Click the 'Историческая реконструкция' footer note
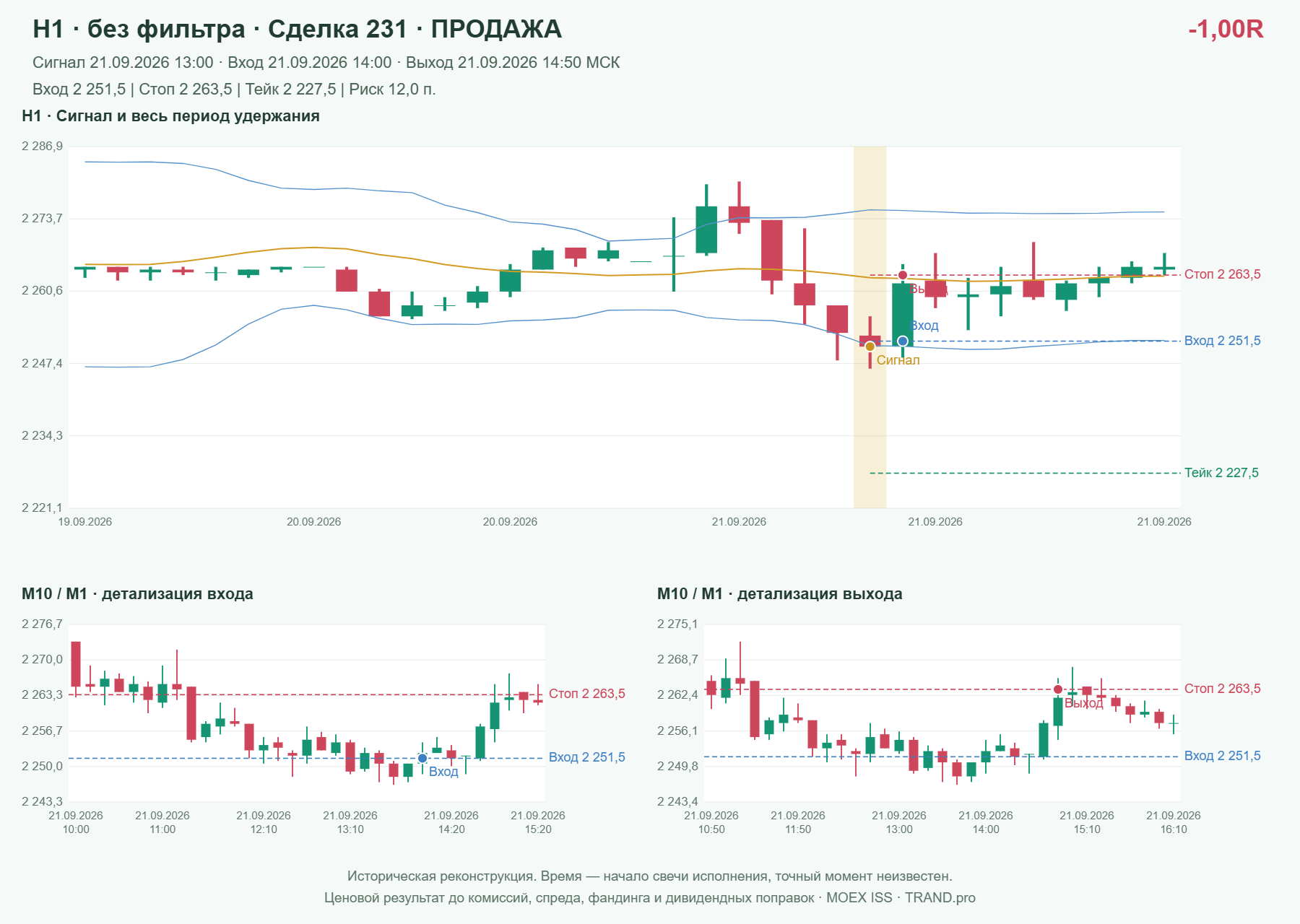Screen dimensions: 1300x924 coord(650,876)
